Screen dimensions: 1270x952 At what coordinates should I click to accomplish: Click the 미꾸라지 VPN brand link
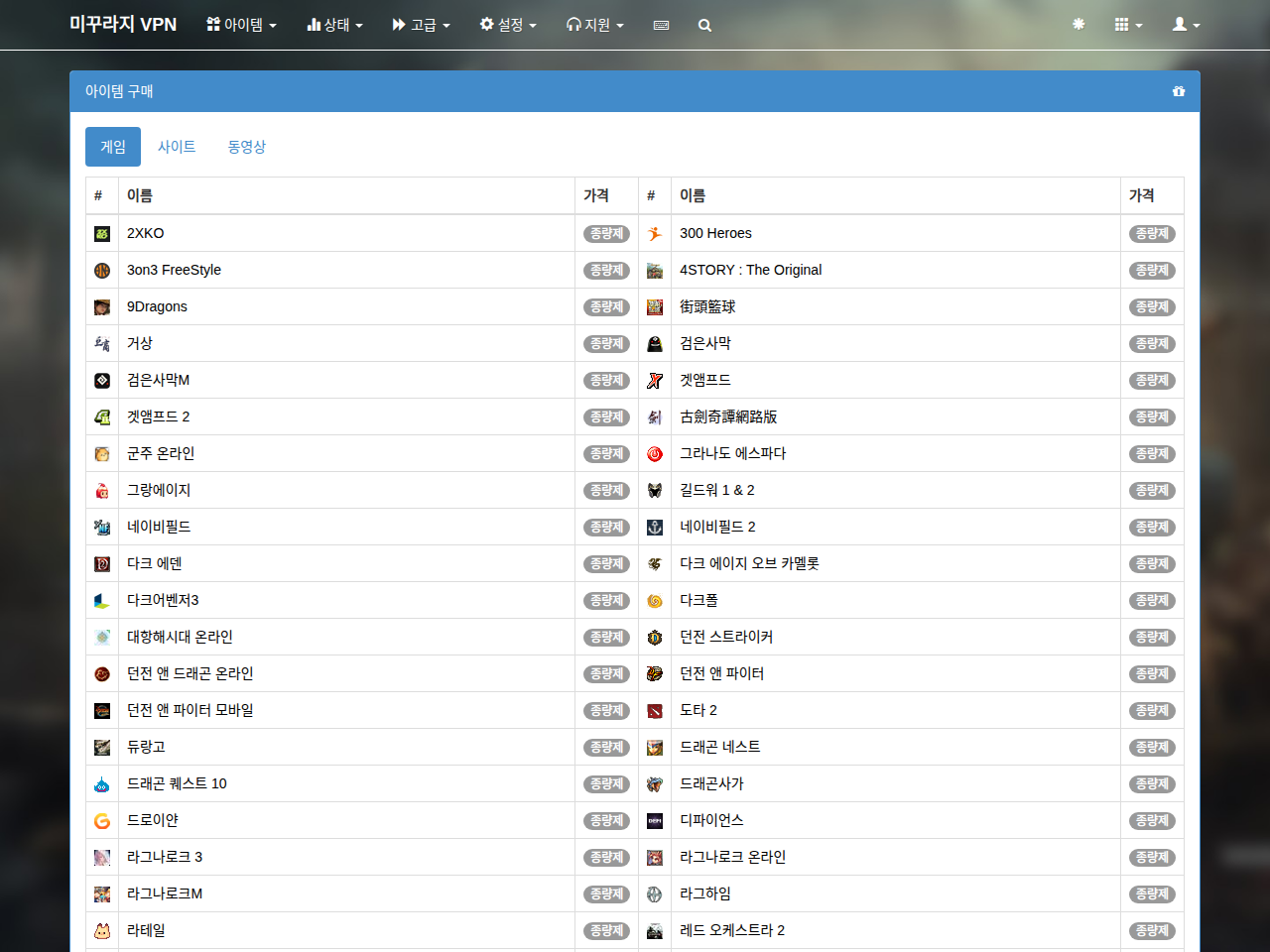tap(123, 25)
